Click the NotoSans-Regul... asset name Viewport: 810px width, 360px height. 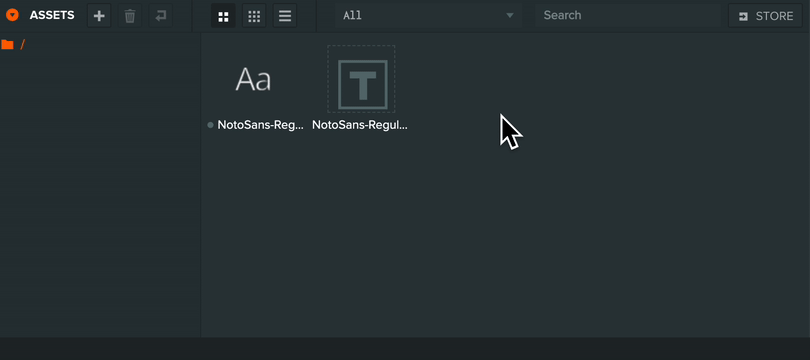tap(360, 125)
